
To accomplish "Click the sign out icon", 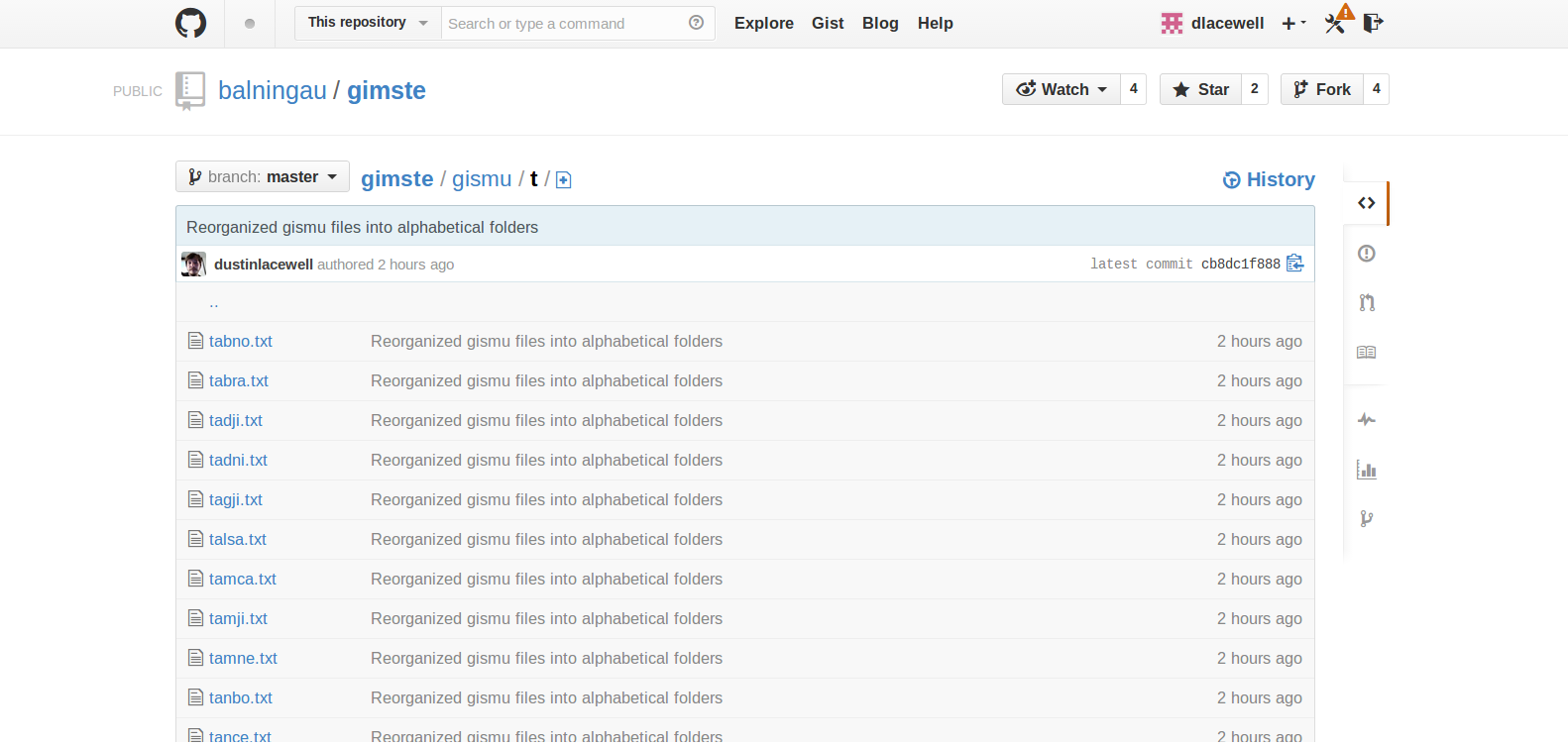I will 1373,23.
